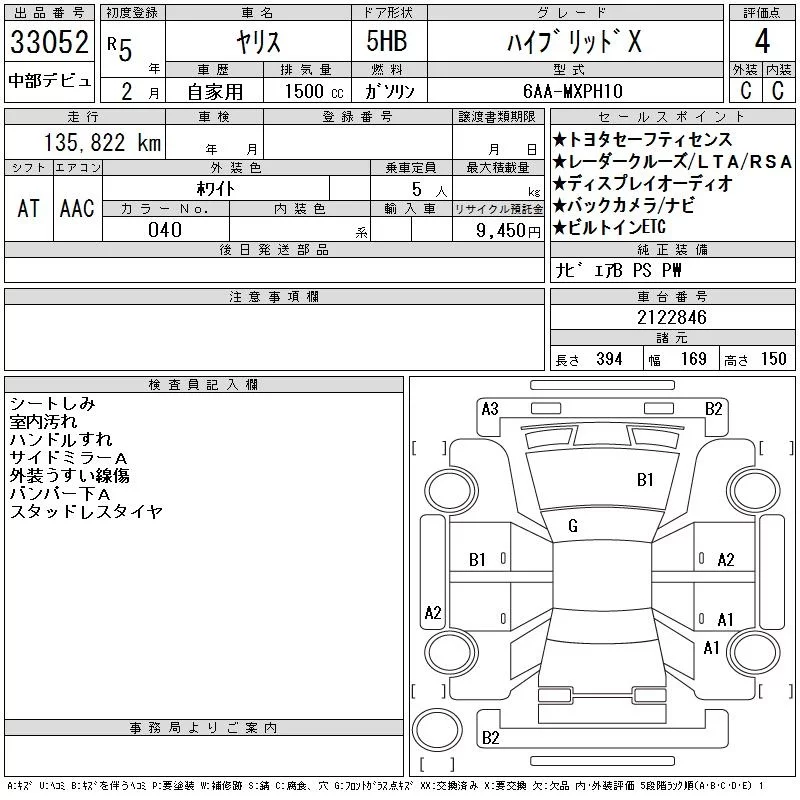Viewport: 800px width, 800px height.
Task: Click the recycle deposit 9,450円
Action: [508, 231]
